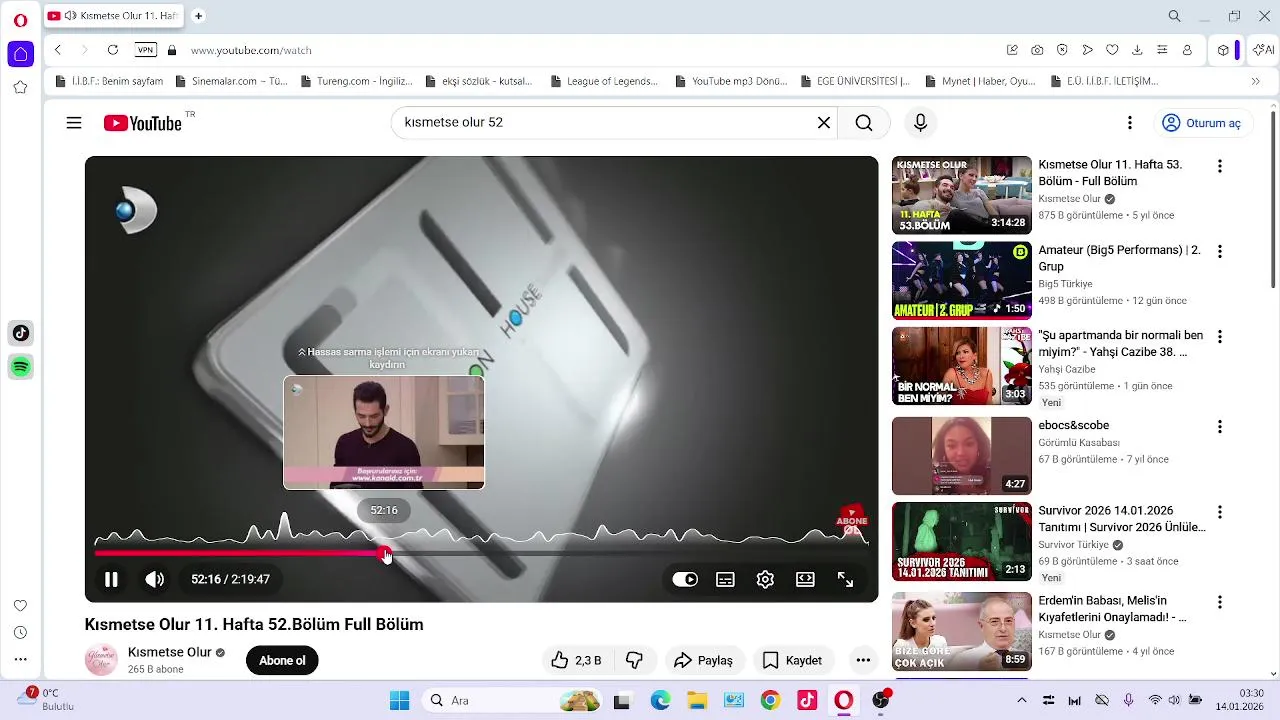
Task: Turn on subtitles with the captions button
Action: 726,579
